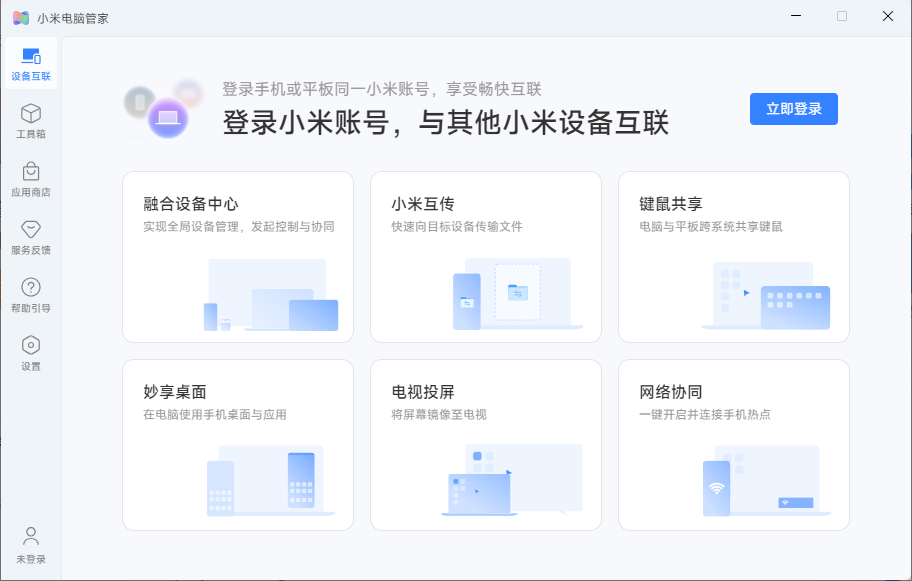Open 服务反馈 feedback page
Viewport: 912px width, 581px height.
tap(31, 237)
